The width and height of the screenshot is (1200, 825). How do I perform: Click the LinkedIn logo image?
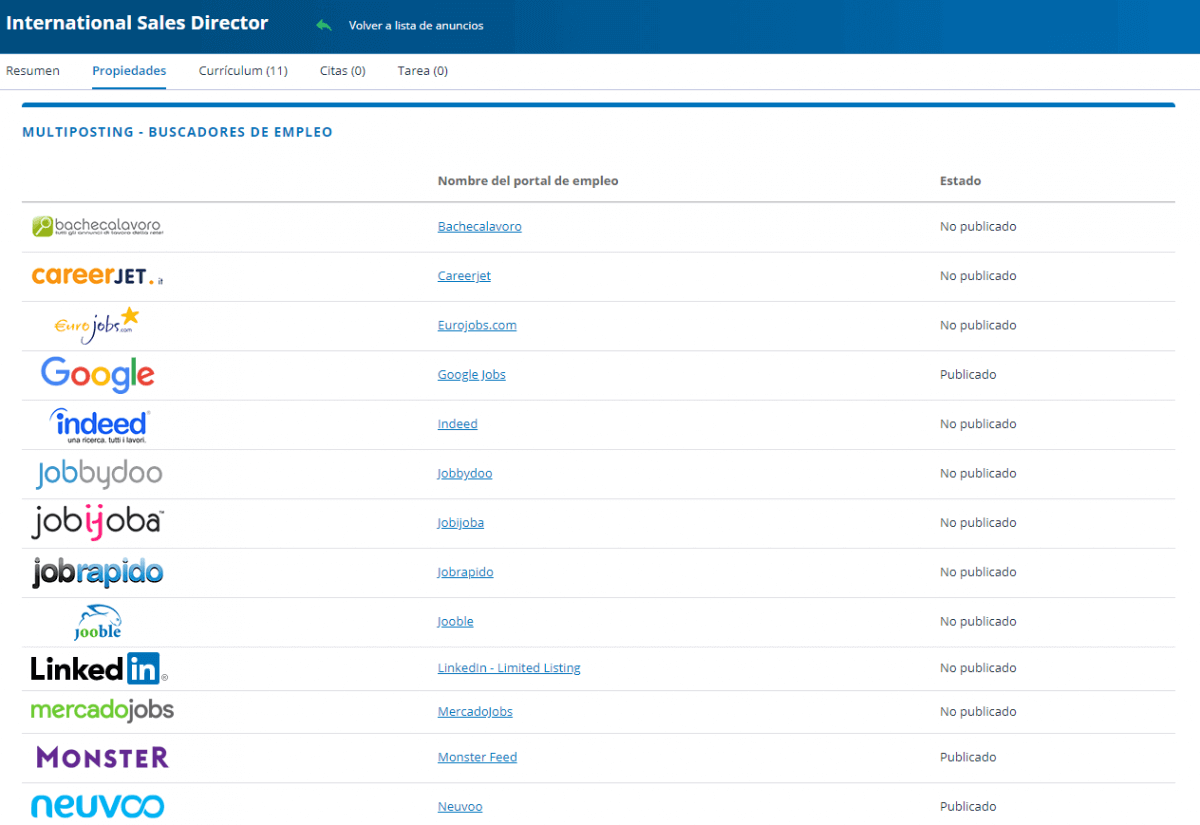98,668
